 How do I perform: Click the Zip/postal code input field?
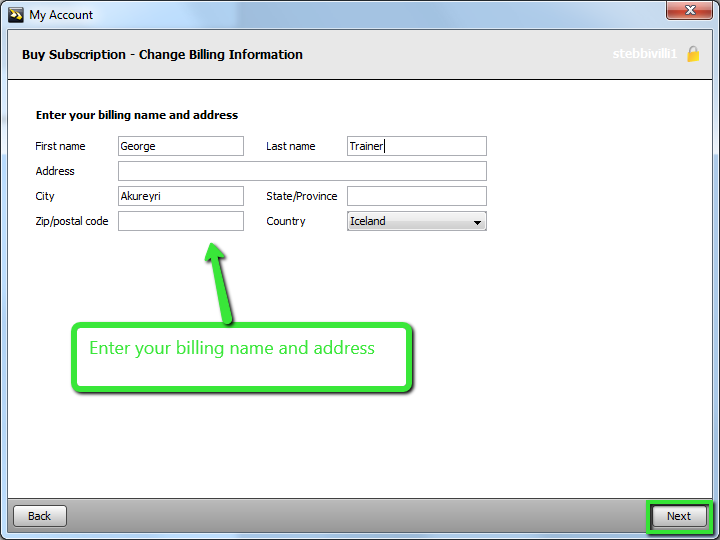coord(181,221)
